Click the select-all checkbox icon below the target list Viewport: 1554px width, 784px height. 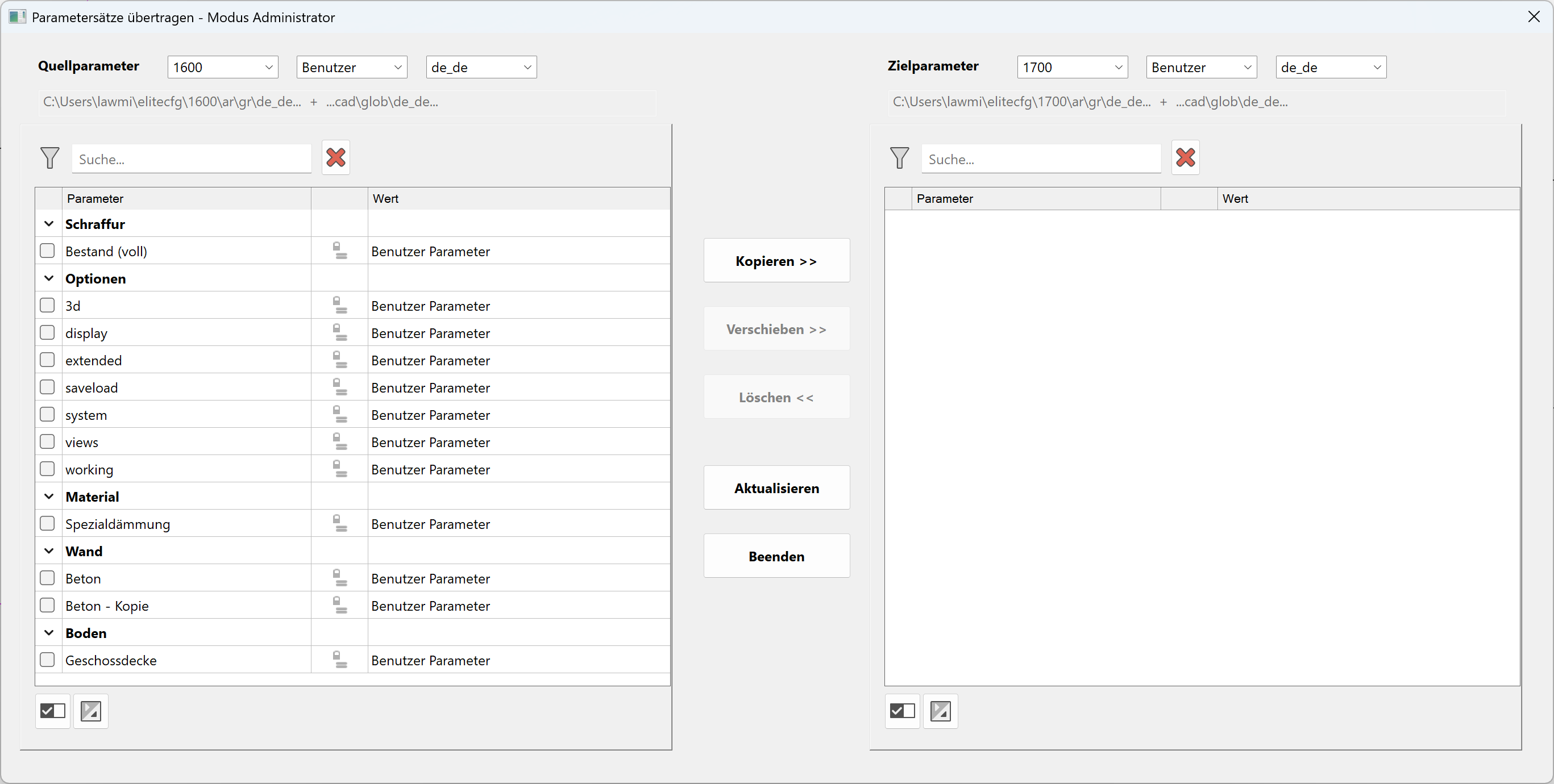coord(903,711)
